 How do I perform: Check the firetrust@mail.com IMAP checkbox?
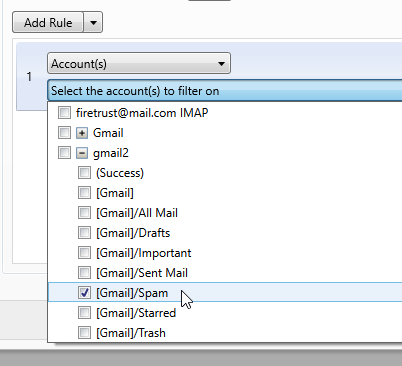(x=64, y=113)
